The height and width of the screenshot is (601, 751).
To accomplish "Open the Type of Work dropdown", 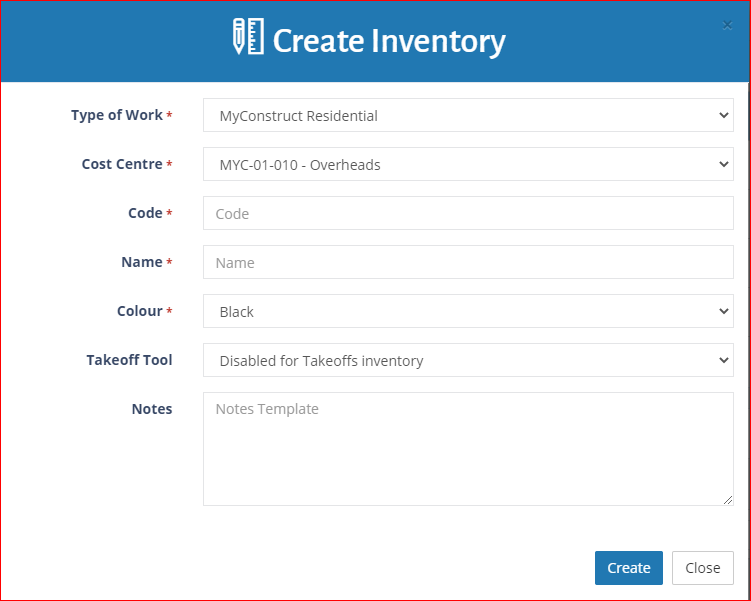I will coord(468,115).
